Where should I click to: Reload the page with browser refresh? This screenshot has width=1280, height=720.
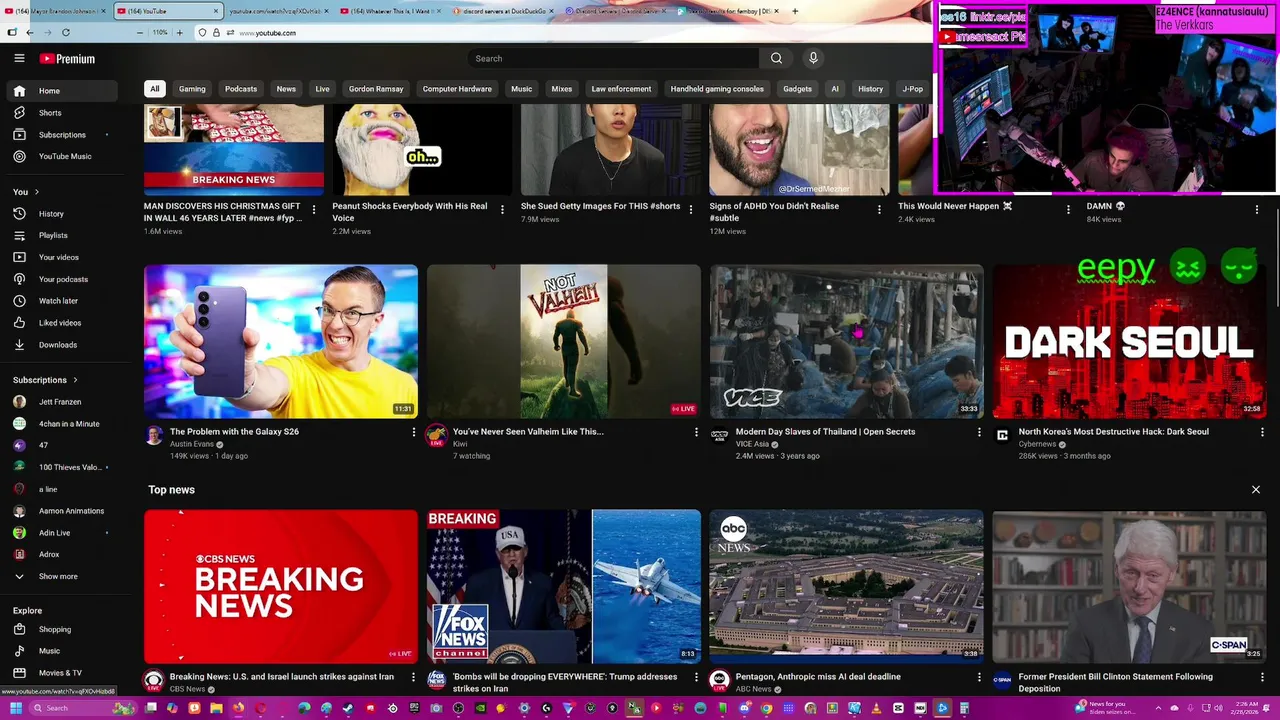[x=66, y=32]
